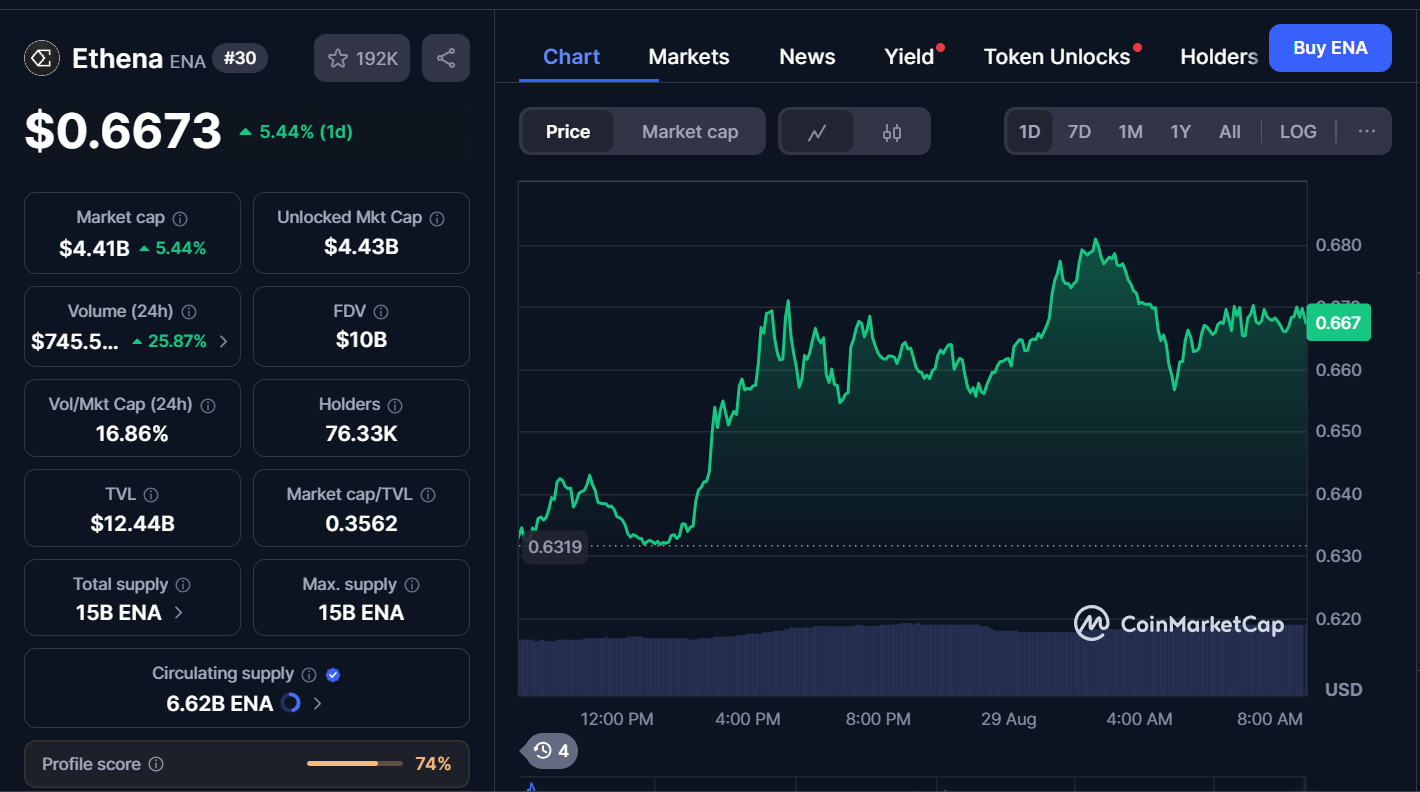Click the 15B ENA max supply value
Image resolution: width=1420 pixels, height=792 pixels.
click(x=361, y=612)
